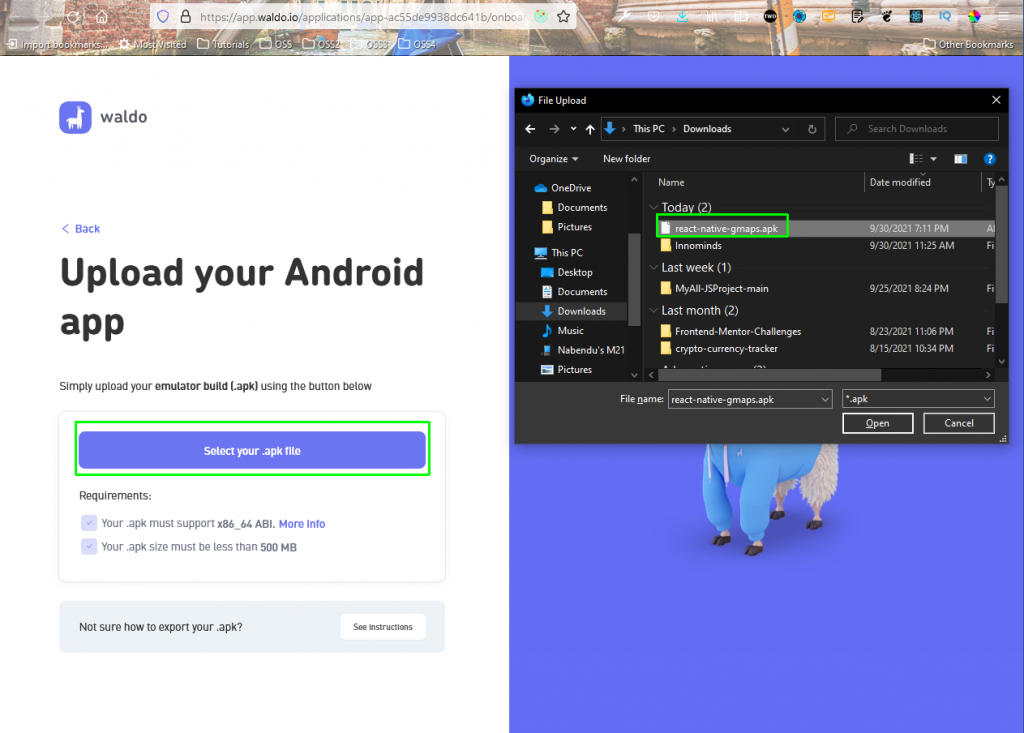Viewport: 1024px width, 733px height.
Task: Click the downloads arrow icon in the toolbar
Action: 681,17
